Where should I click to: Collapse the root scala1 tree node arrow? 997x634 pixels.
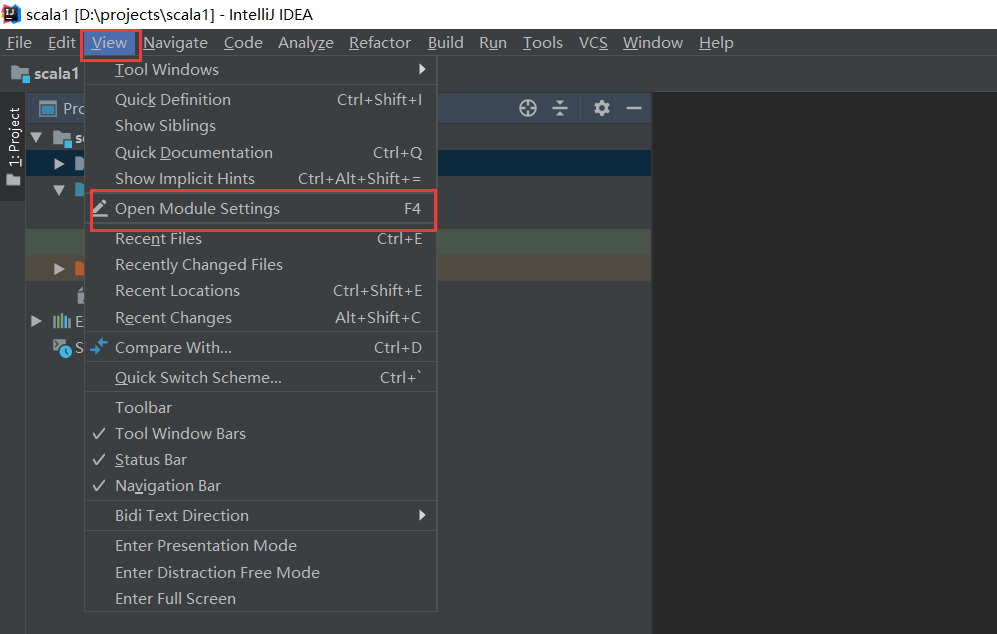(36, 137)
